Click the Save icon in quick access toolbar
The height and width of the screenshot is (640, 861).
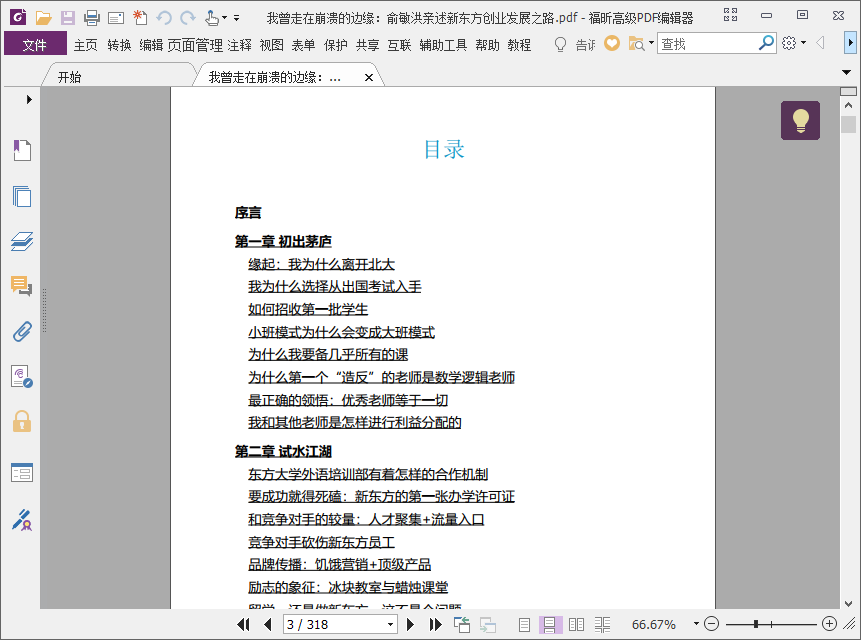[68, 18]
